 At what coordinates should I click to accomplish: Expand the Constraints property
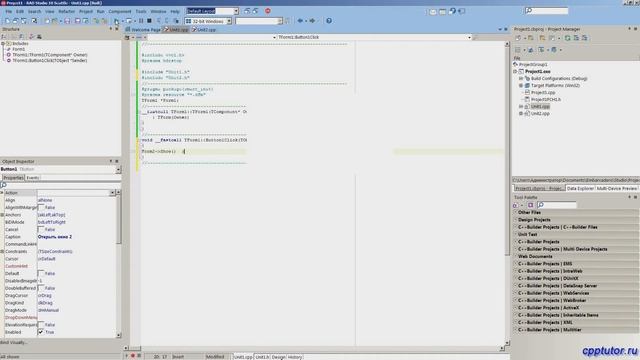pos(2,251)
